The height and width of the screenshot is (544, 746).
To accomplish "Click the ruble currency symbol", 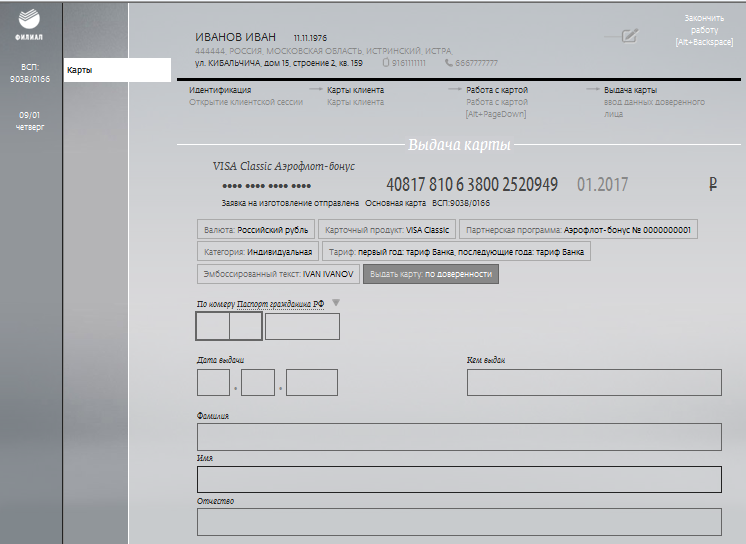I will 712,184.
